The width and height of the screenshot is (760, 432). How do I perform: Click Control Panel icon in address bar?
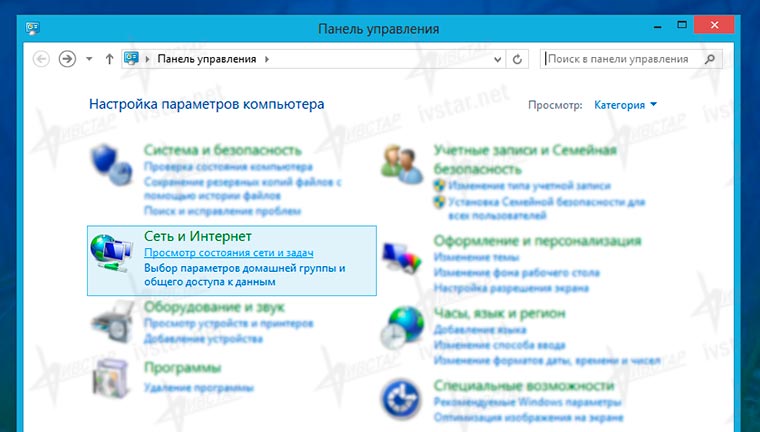[131, 59]
